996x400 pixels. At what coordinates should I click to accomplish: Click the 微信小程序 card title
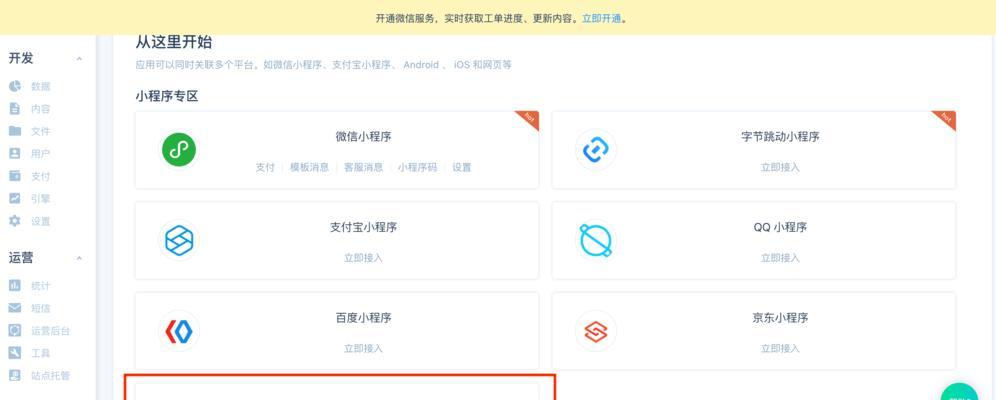[x=363, y=136]
